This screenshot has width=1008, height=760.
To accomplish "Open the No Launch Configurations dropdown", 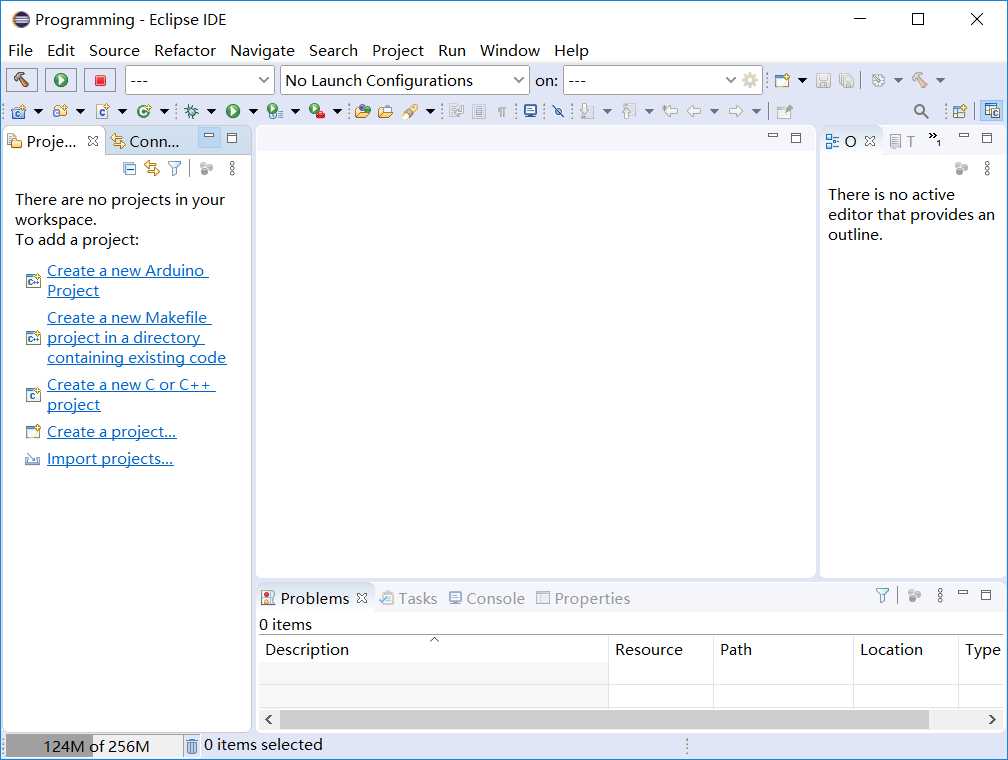I will click(x=405, y=80).
